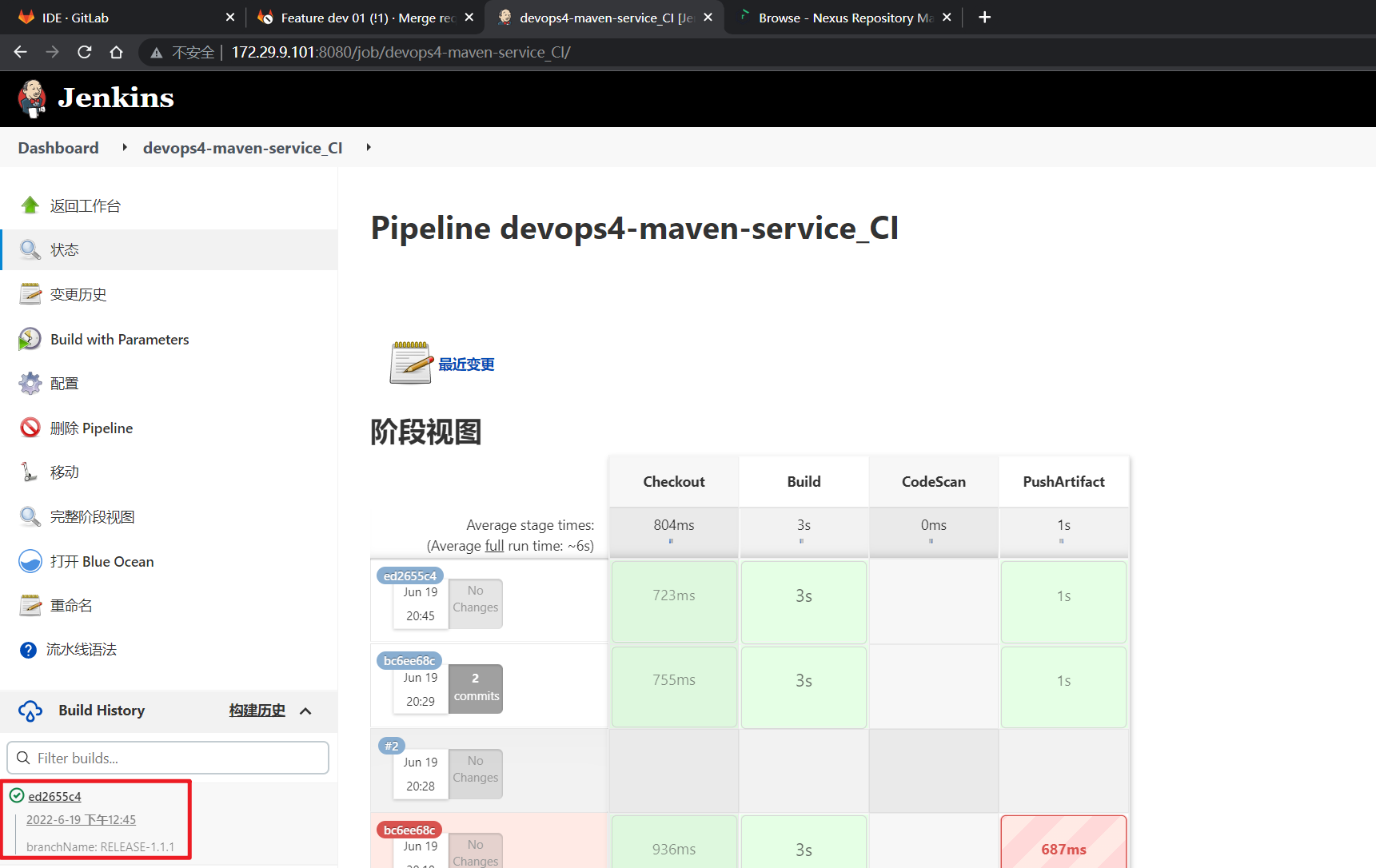Image resolution: width=1376 pixels, height=868 pixels.
Task: Click the #2 build badge in stage view
Action: 391,746
